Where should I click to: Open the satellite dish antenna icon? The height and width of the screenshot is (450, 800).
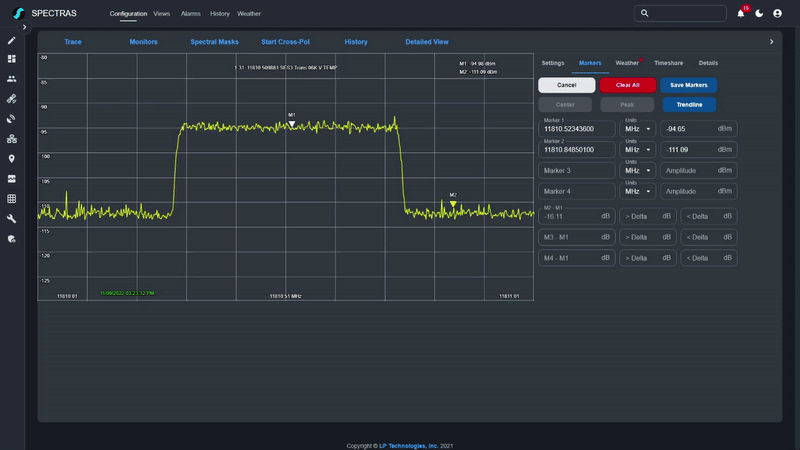click(x=11, y=119)
